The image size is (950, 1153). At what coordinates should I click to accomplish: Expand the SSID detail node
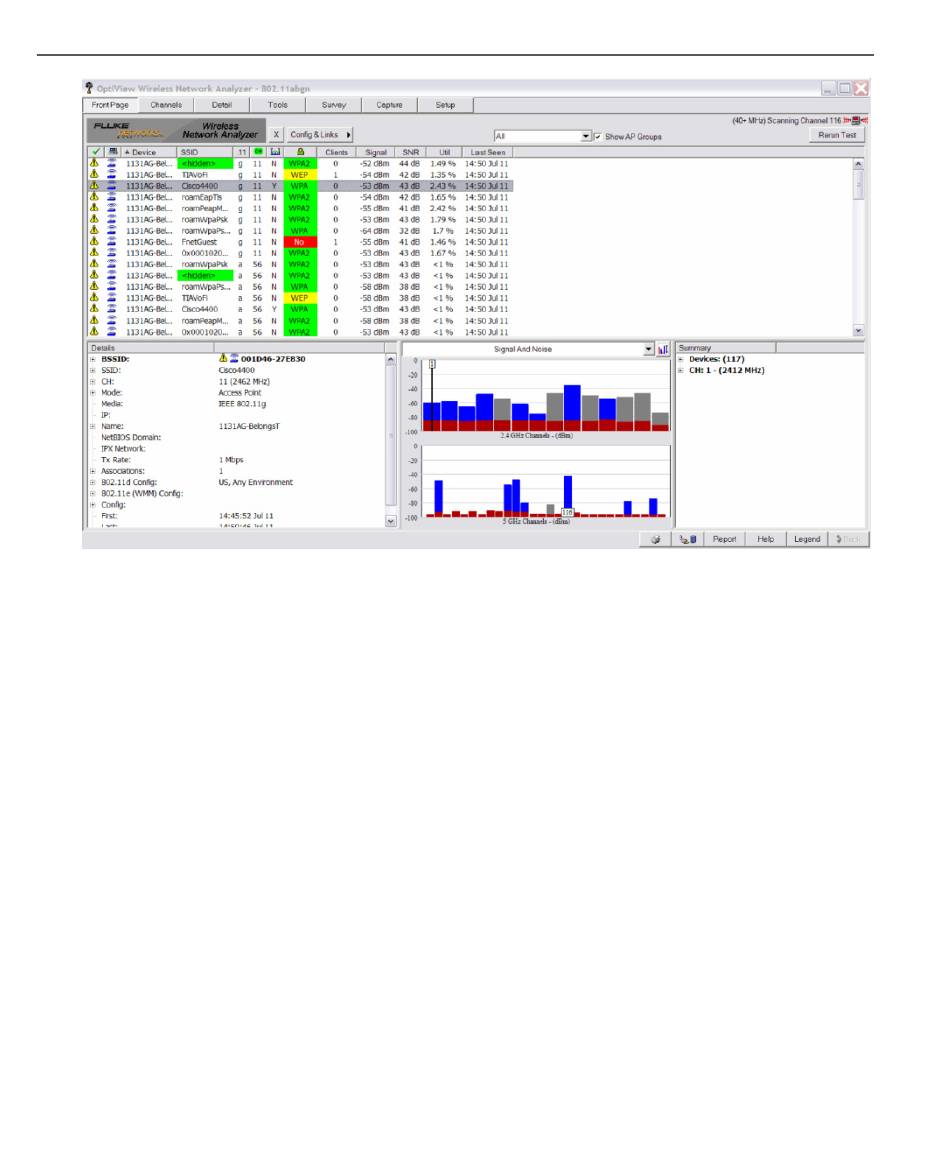tap(93, 371)
